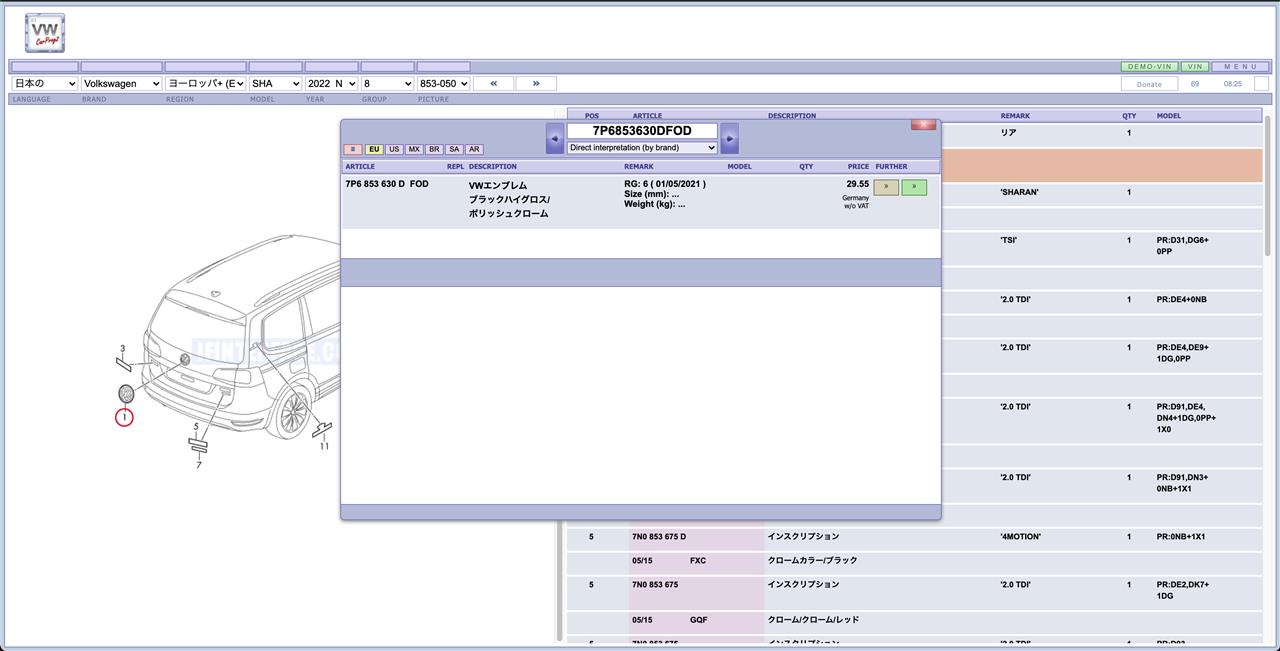The width and height of the screenshot is (1280, 651).
Task: Click position 1 circled marker in diagram
Action: (124, 416)
